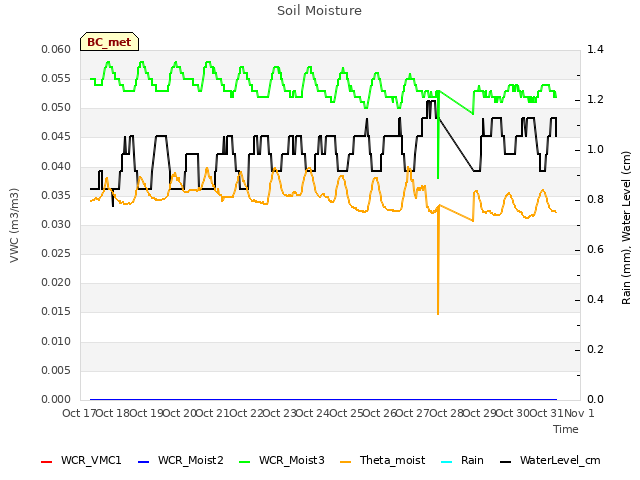
Task: Click the 0.030 left axis tick
Action: click(x=56, y=224)
